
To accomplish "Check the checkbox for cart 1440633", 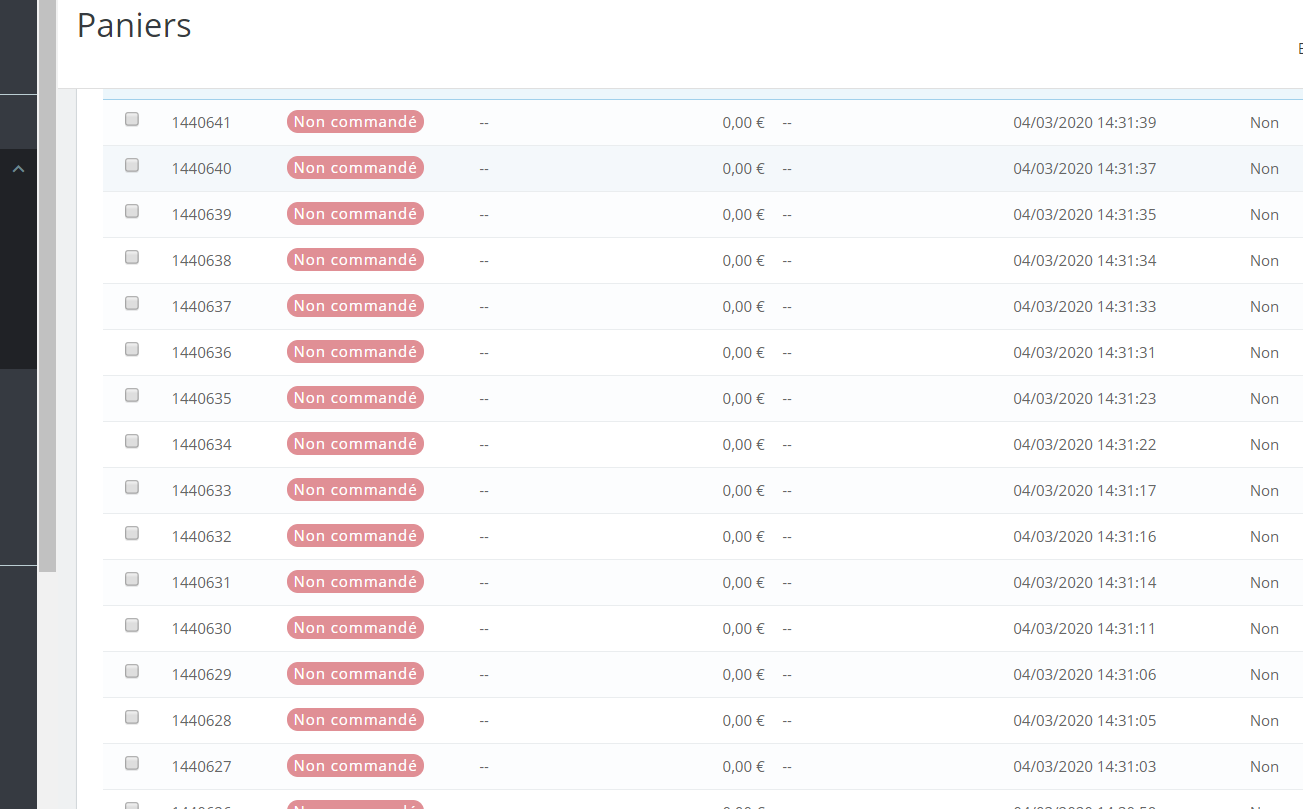I will coord(132,487).
